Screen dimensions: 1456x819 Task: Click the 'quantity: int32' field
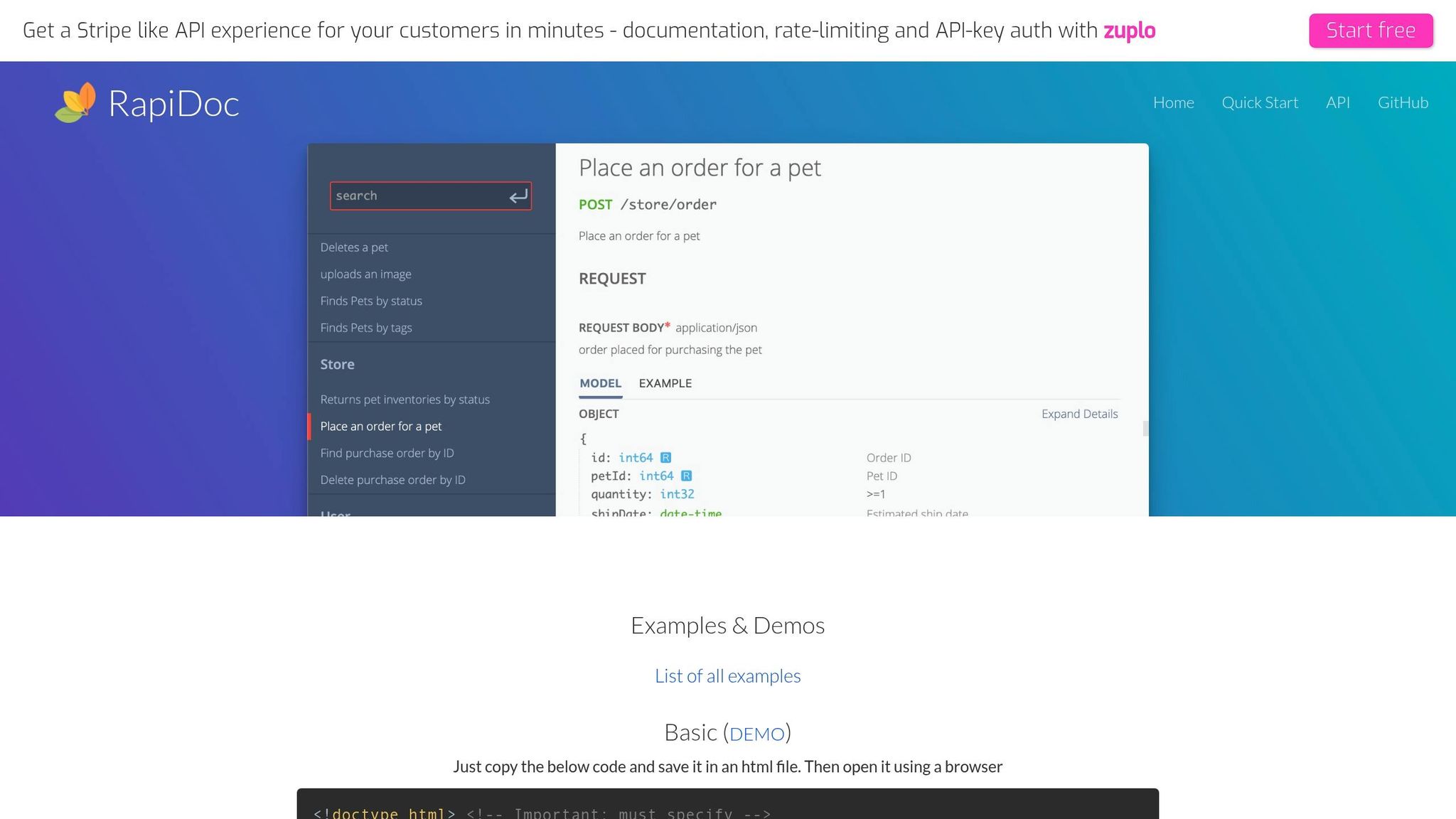tap(642, 494)
